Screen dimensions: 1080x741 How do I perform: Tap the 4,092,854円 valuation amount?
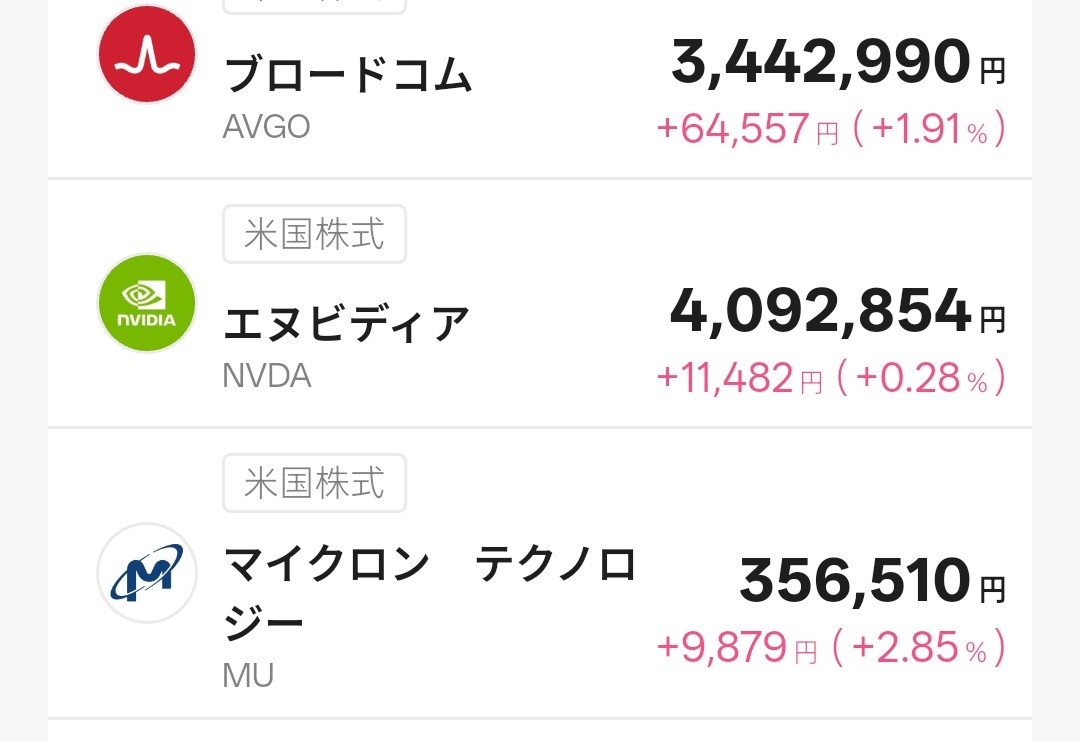[838, 311]
